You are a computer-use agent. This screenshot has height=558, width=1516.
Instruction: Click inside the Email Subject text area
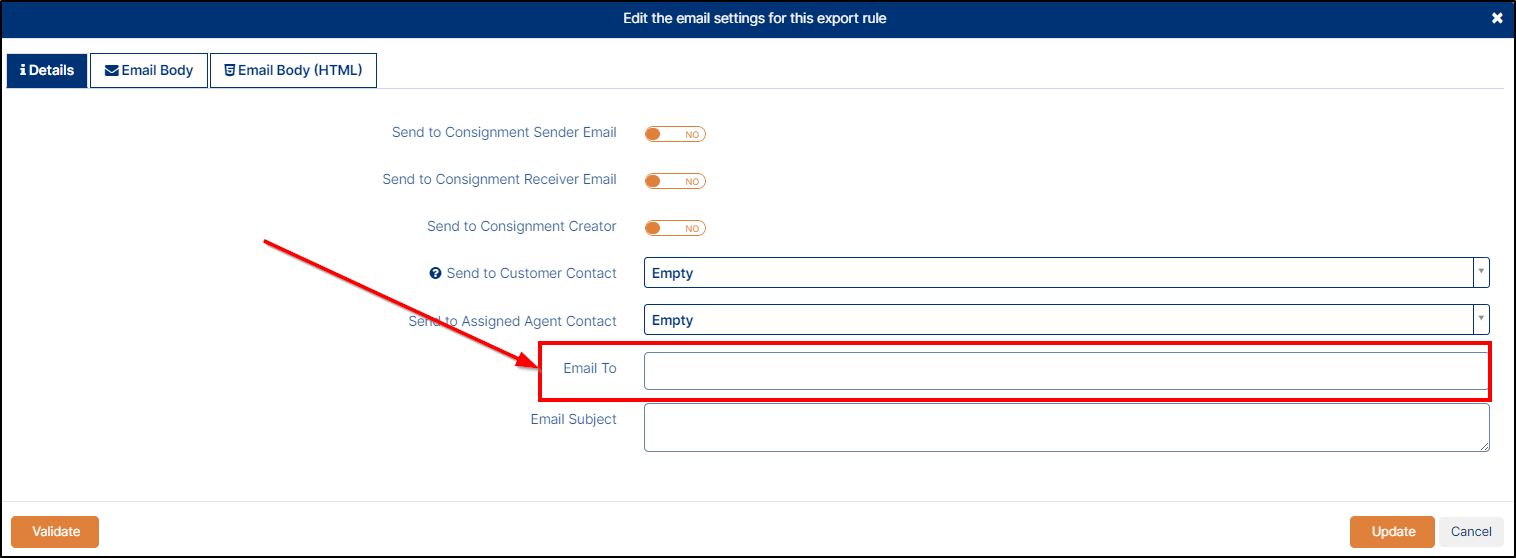coord(1066,427)
